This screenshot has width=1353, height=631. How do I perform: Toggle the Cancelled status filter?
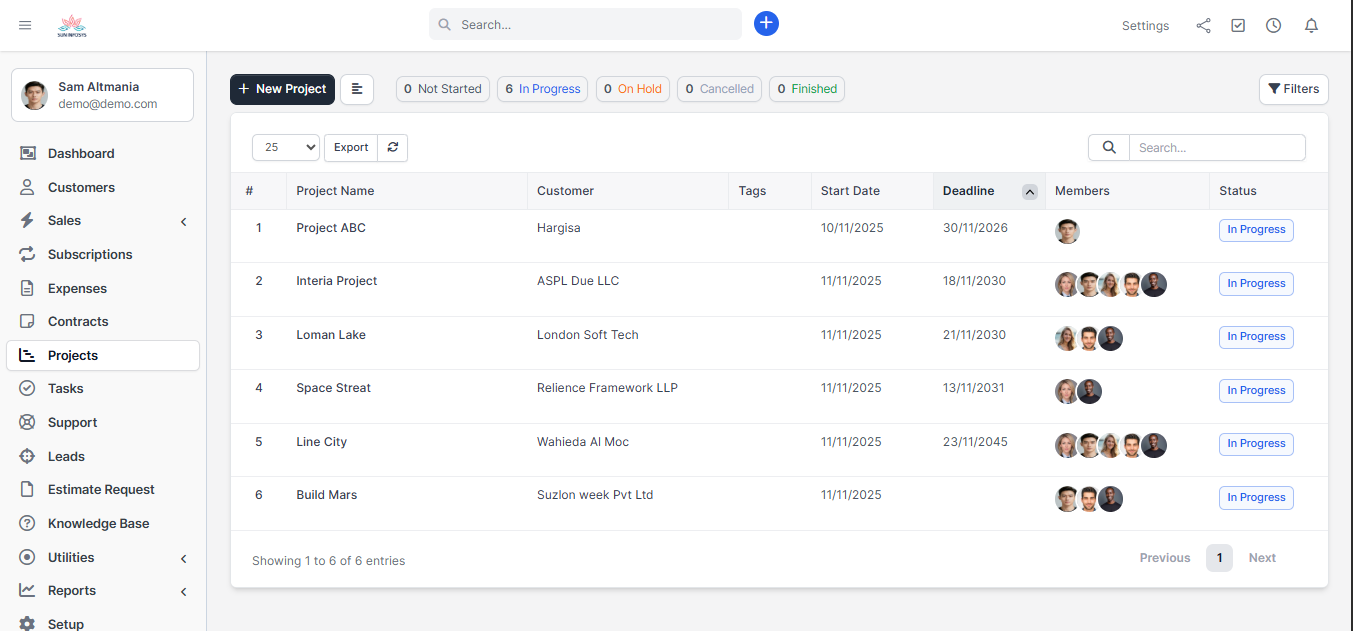[719, 89]
